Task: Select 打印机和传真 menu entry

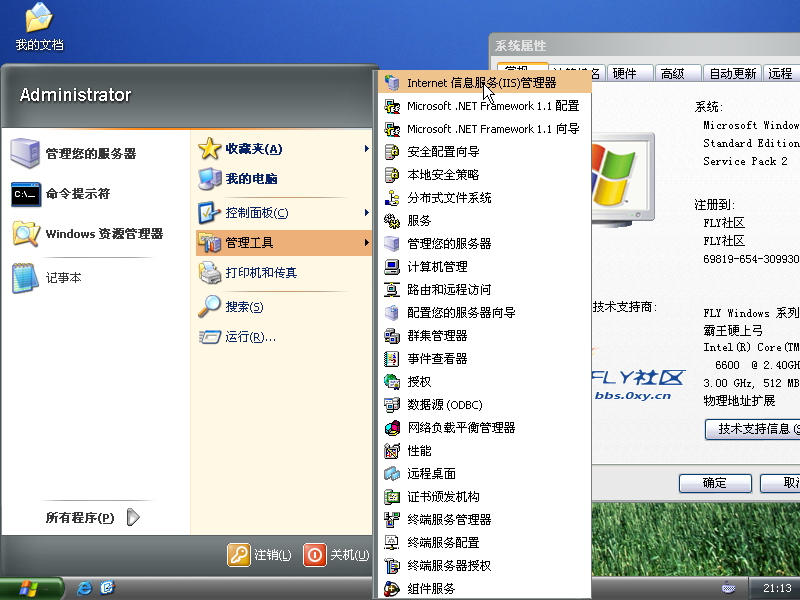Action: pyautogui.click(x=283, y=273)
